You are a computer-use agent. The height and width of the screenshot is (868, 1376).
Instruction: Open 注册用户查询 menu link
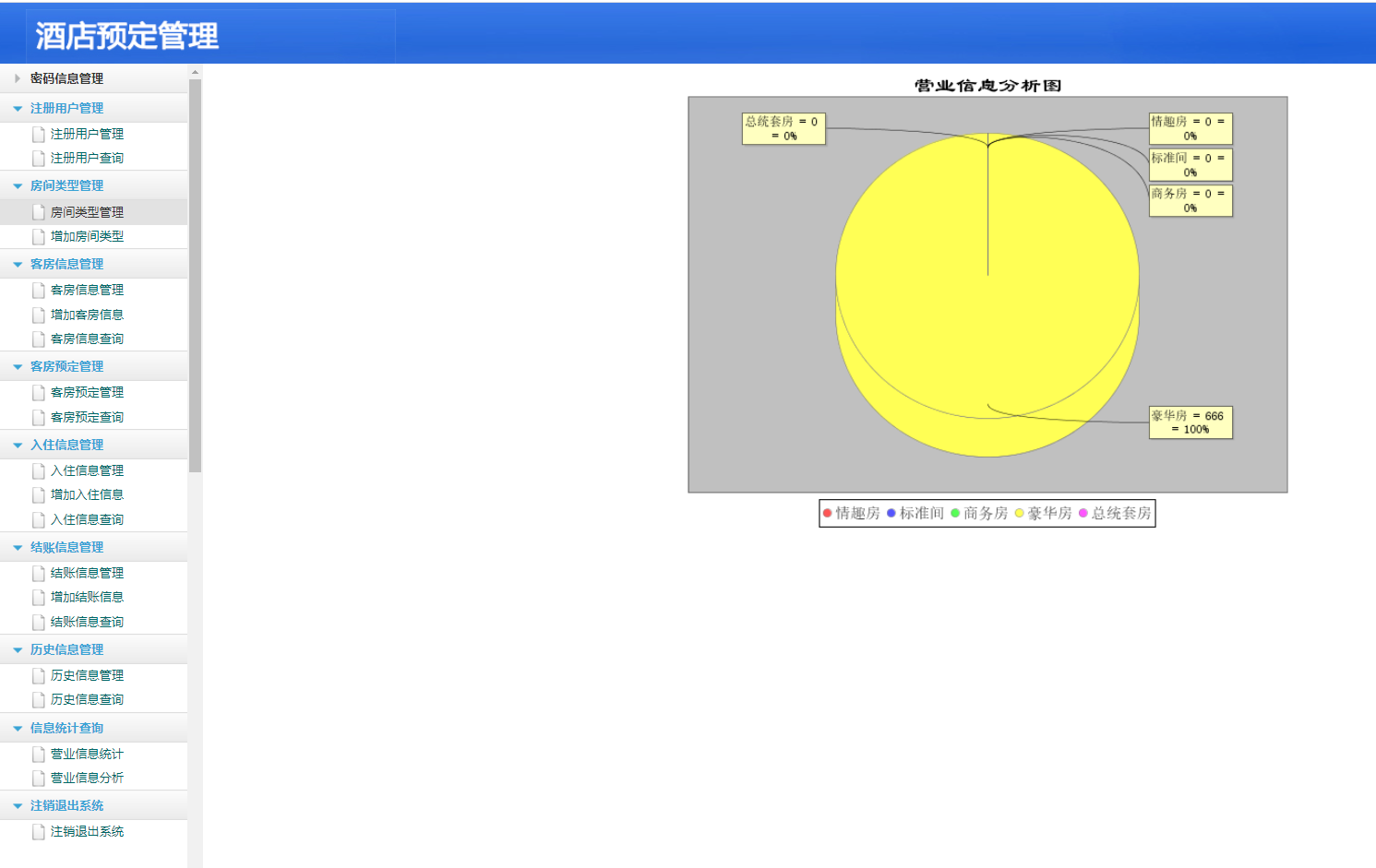pyautogui.click(x=87, y=159)
